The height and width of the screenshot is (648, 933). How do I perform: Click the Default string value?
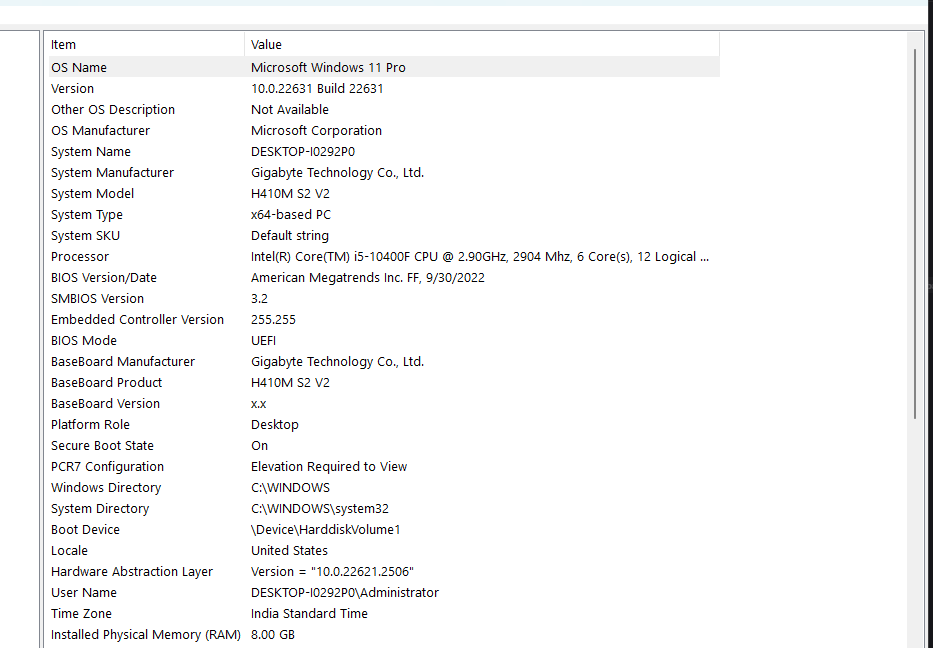point(290,236)
